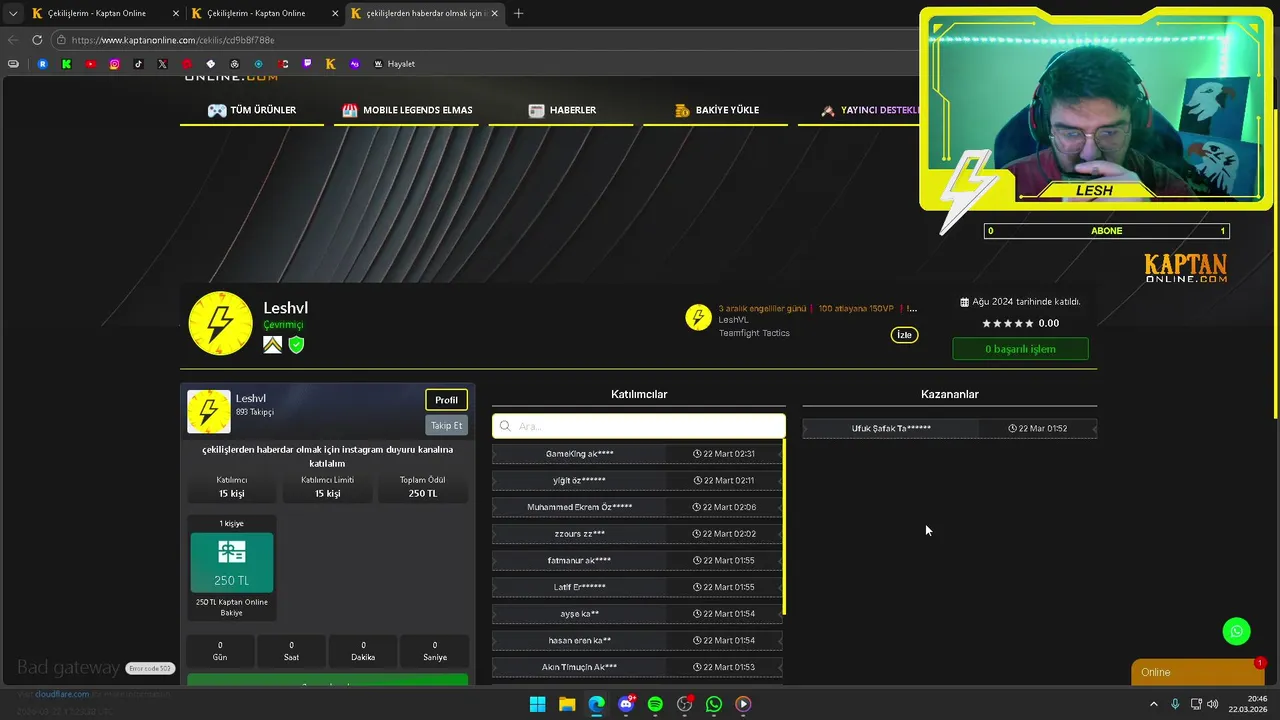
Task: Open the Online chat widget
Action: pos(1197,672)
